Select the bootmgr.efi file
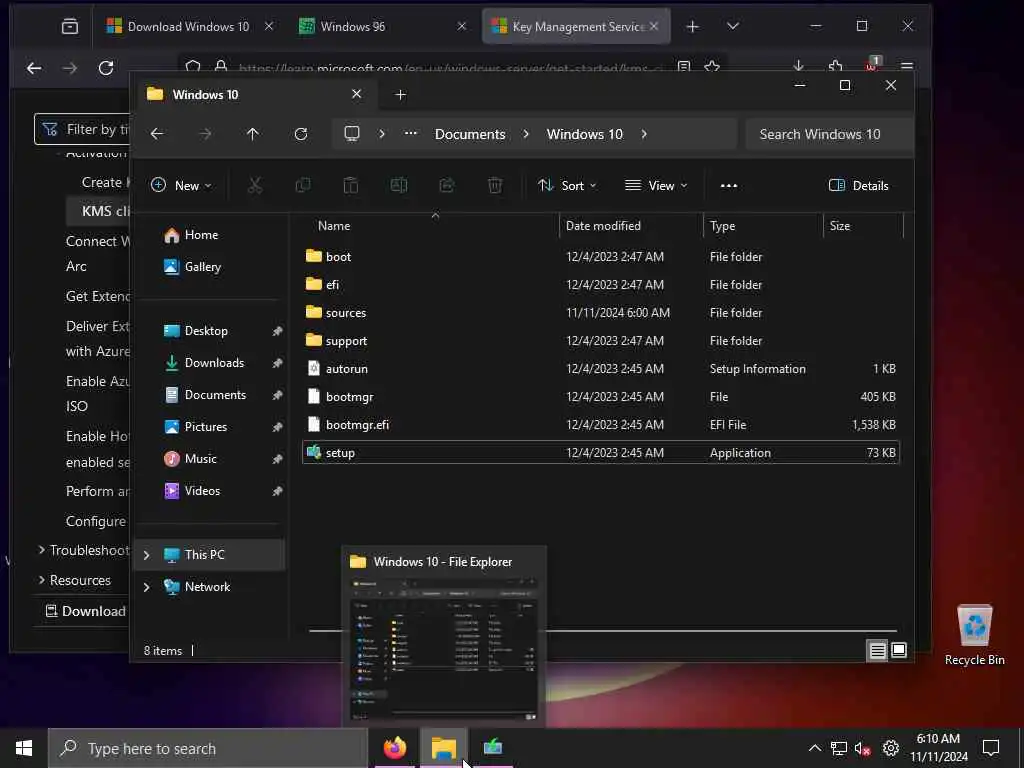 (x=601, y=425)
